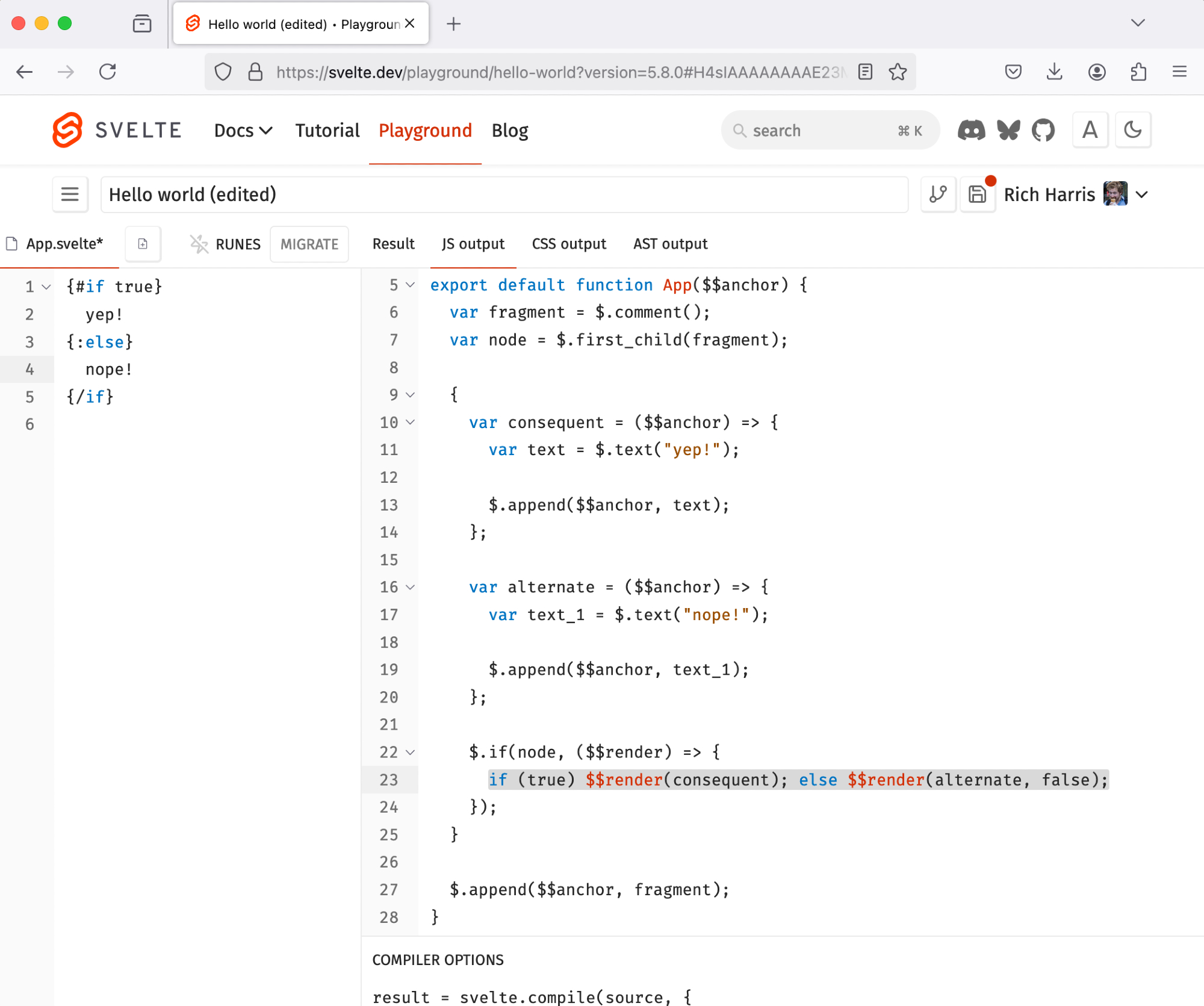This screenshot has height=1006, width=1204.
Task: Switch to the AST output tab
Action: point(670,244)
